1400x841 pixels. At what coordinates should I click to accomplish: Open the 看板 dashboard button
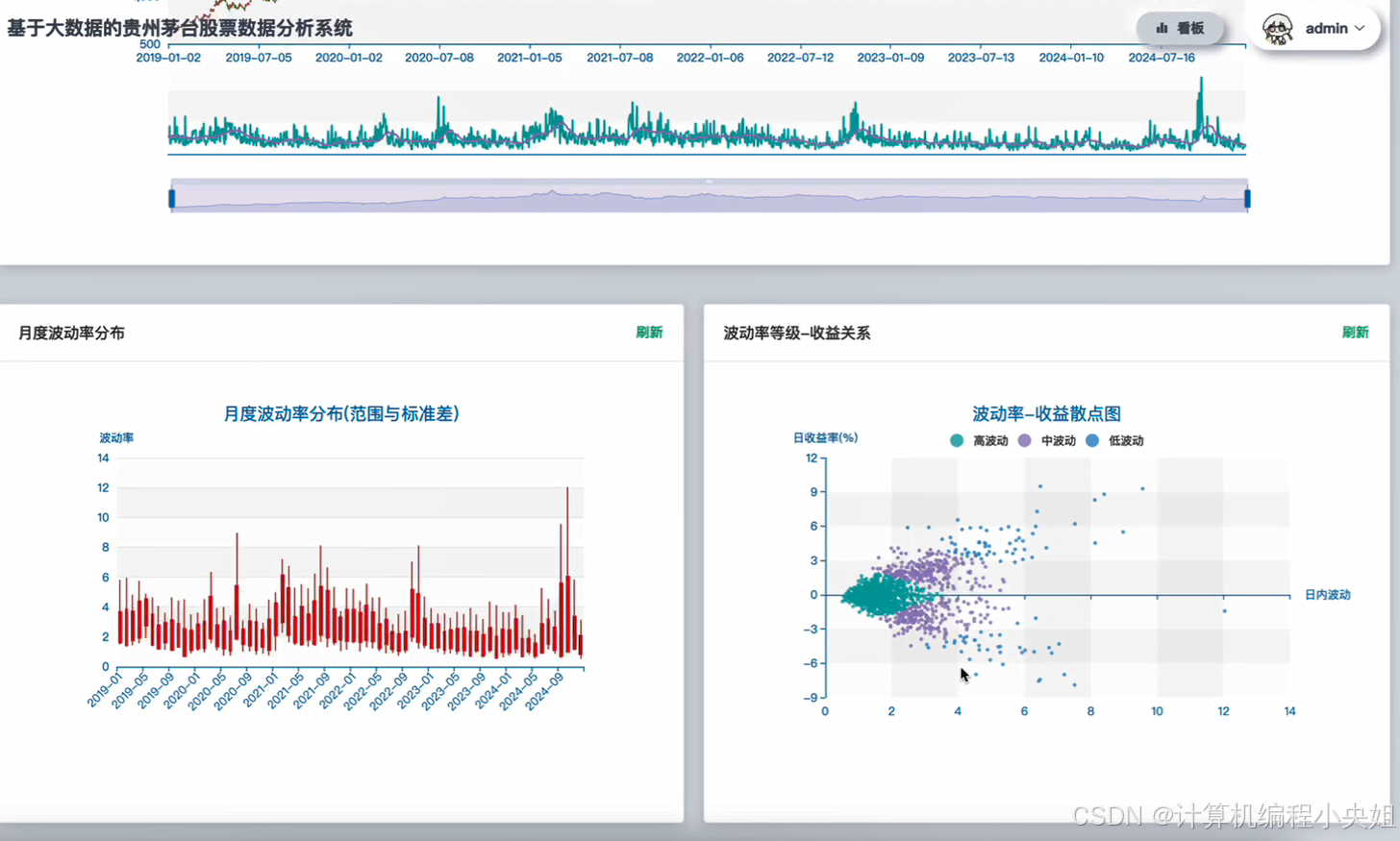point(1180,28)
